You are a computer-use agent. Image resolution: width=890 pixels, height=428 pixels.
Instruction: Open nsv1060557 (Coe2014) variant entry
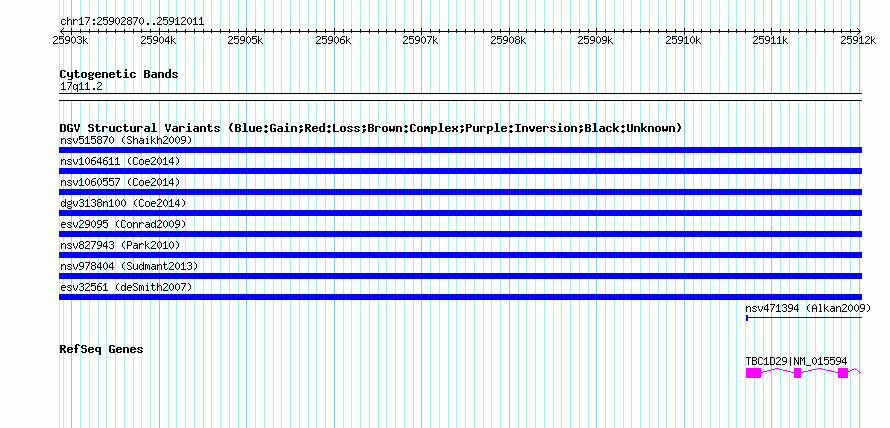(x=120, y=182)
